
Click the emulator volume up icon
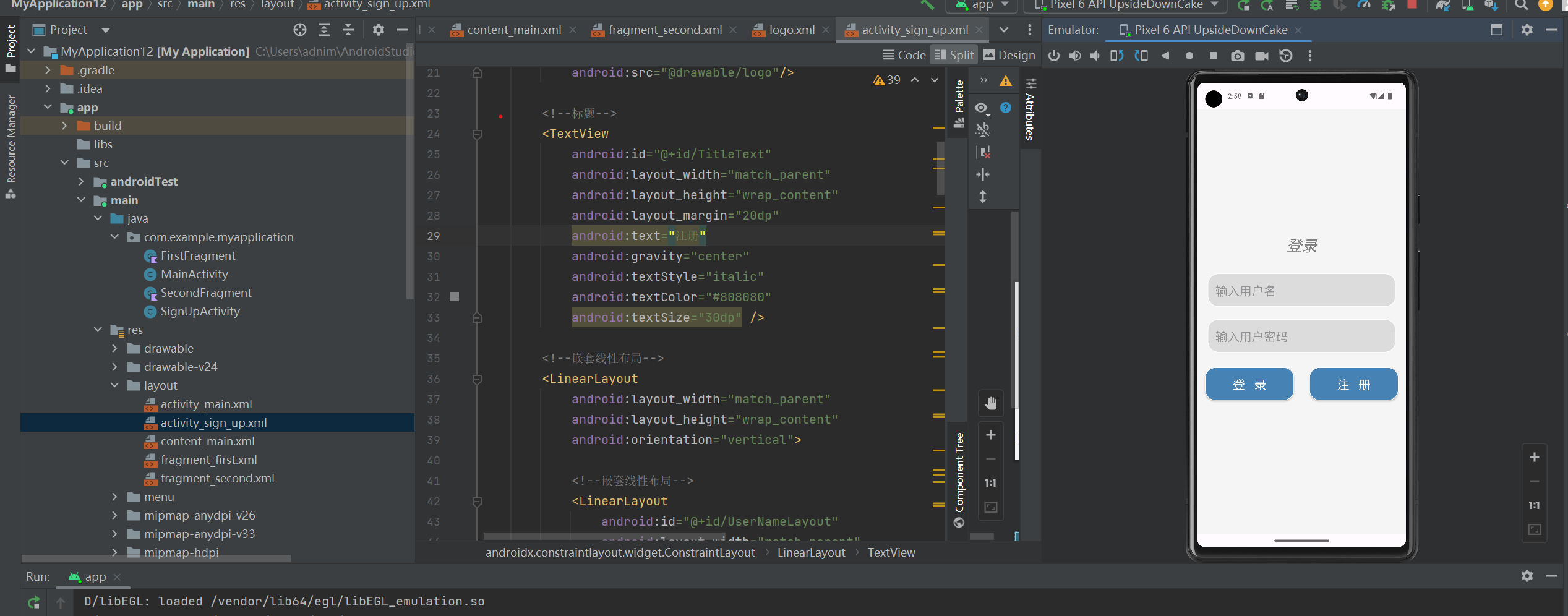[1075, 56]
